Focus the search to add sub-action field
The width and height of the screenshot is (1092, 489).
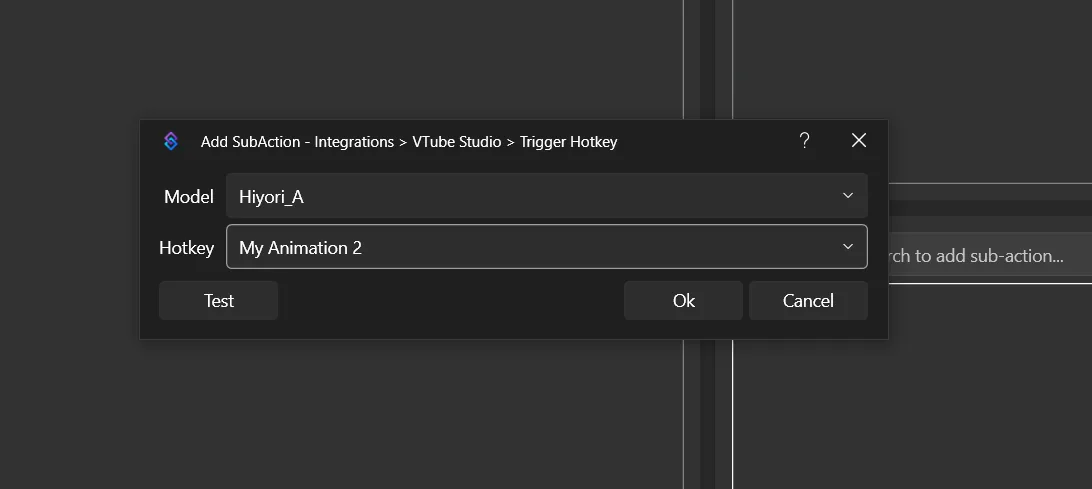tap(990, 256)
